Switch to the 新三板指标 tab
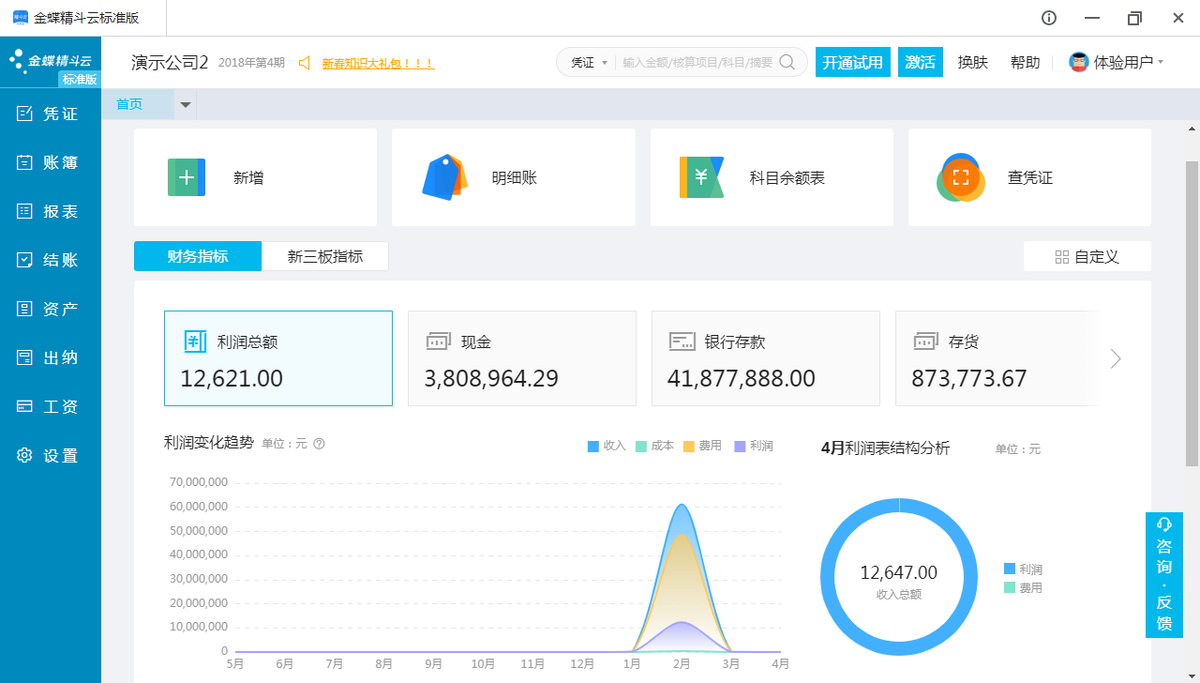 pos(325,256)
